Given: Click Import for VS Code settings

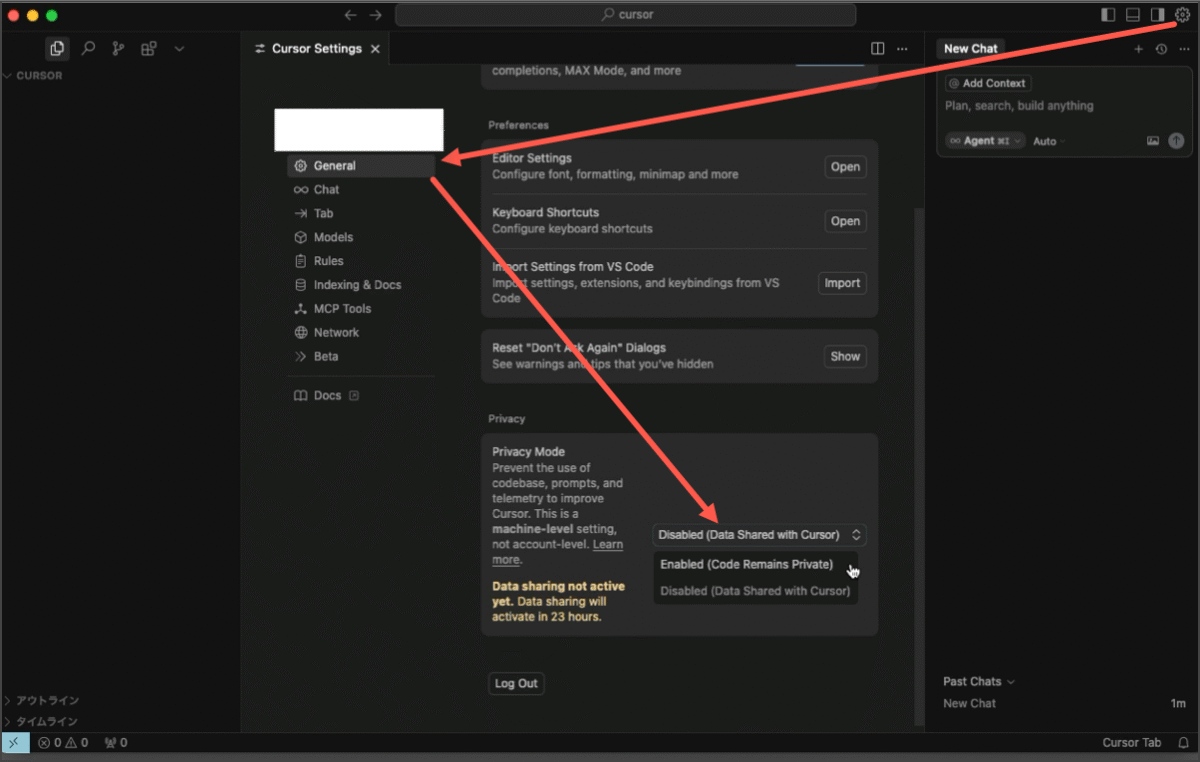Looking at the screenshot, I should point(841,283).
